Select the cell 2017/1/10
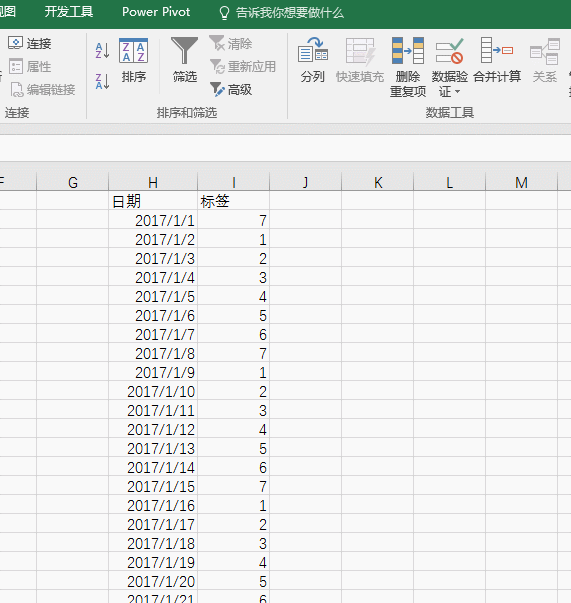 pos(153,391)
